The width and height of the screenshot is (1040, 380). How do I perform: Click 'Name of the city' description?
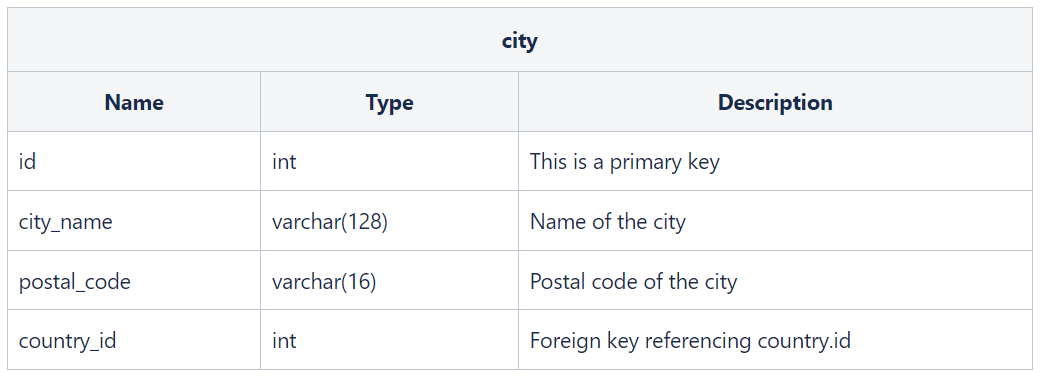(608, 222)
